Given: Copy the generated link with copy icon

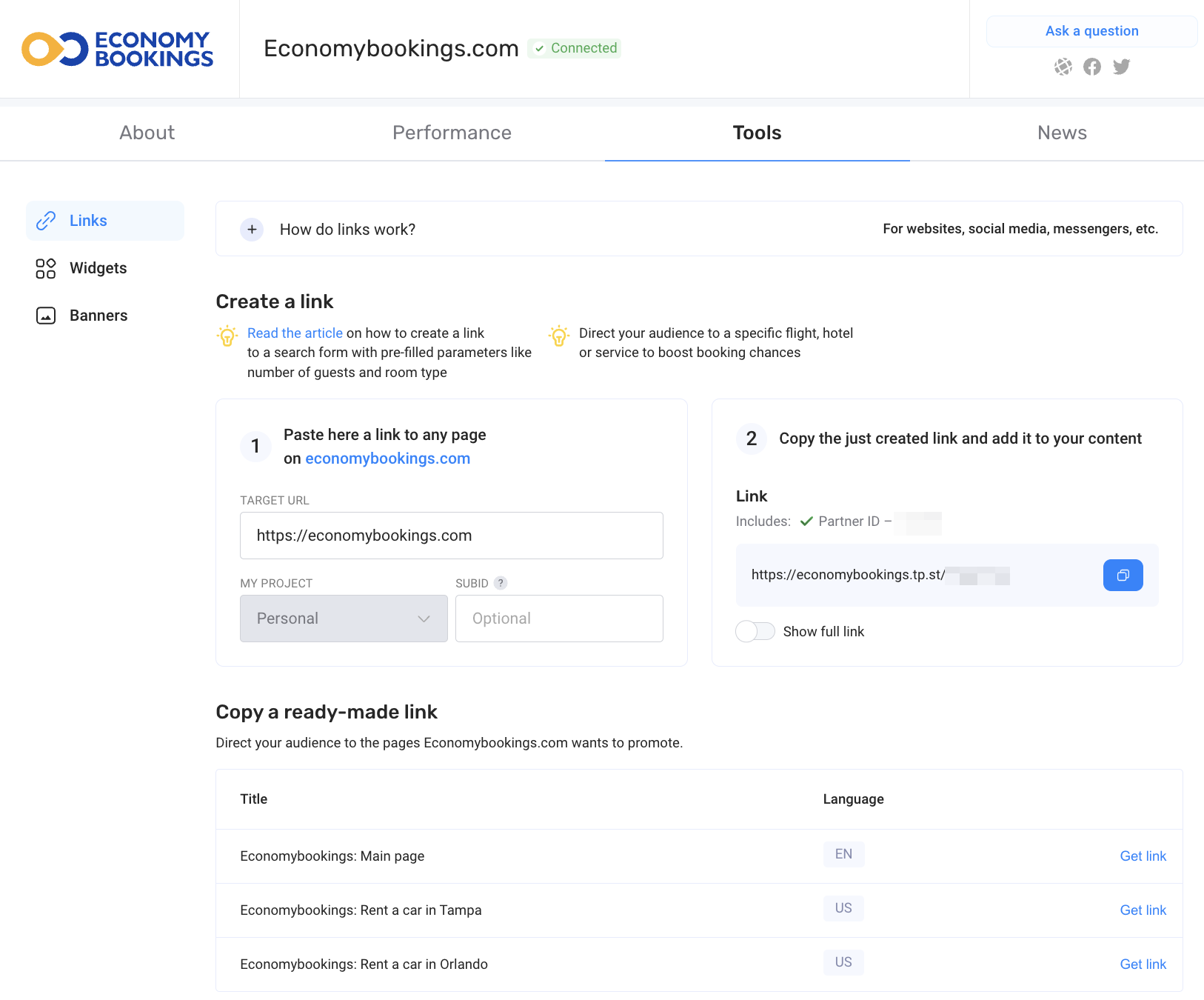Looking at the screenshot, I should [1123, 576].
